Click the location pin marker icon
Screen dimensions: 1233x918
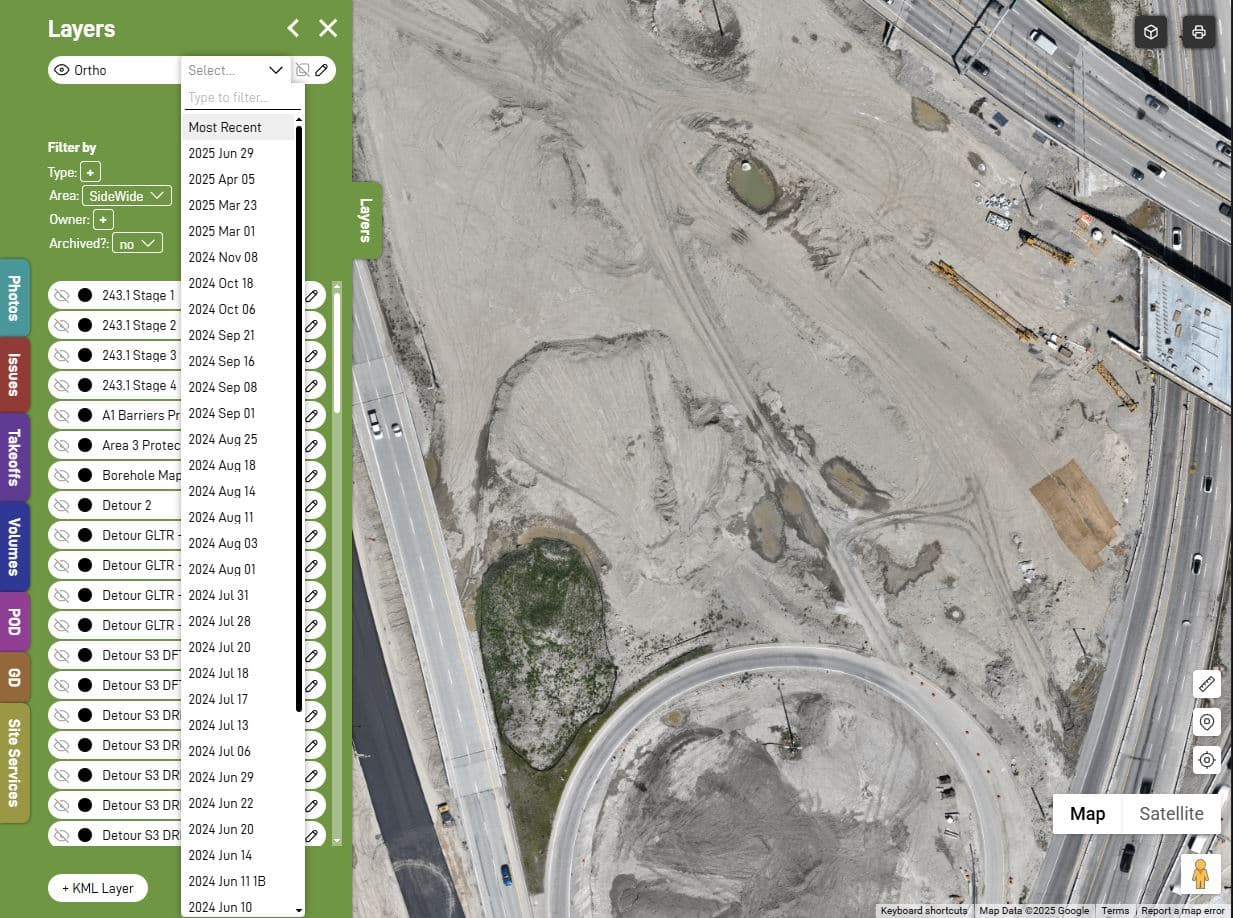coord(1207,722)
